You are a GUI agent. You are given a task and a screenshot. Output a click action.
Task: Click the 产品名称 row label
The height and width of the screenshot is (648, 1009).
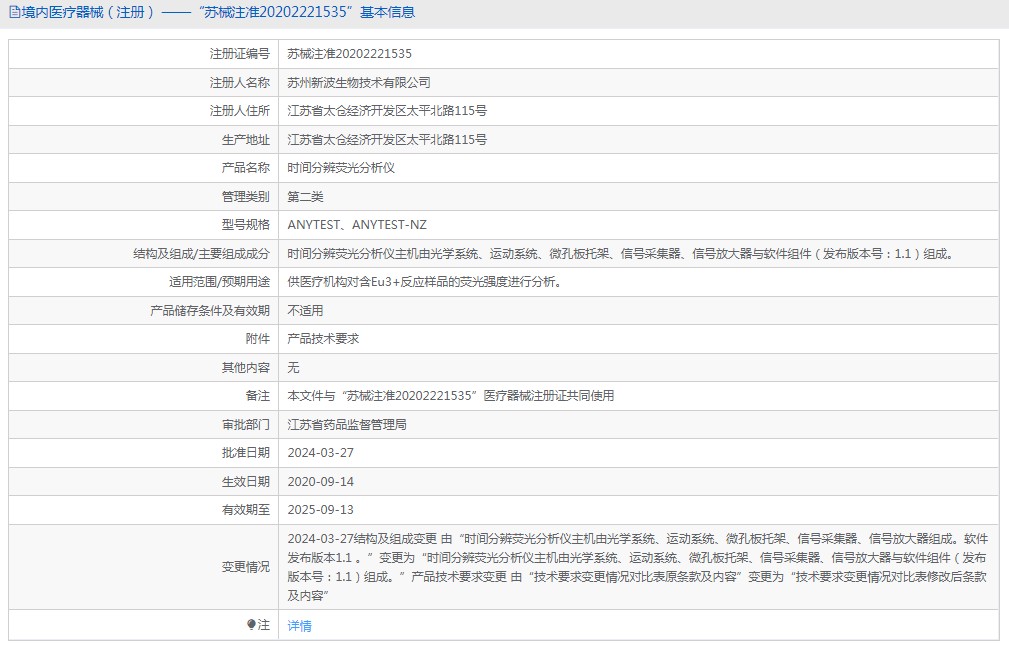point(246,168)
